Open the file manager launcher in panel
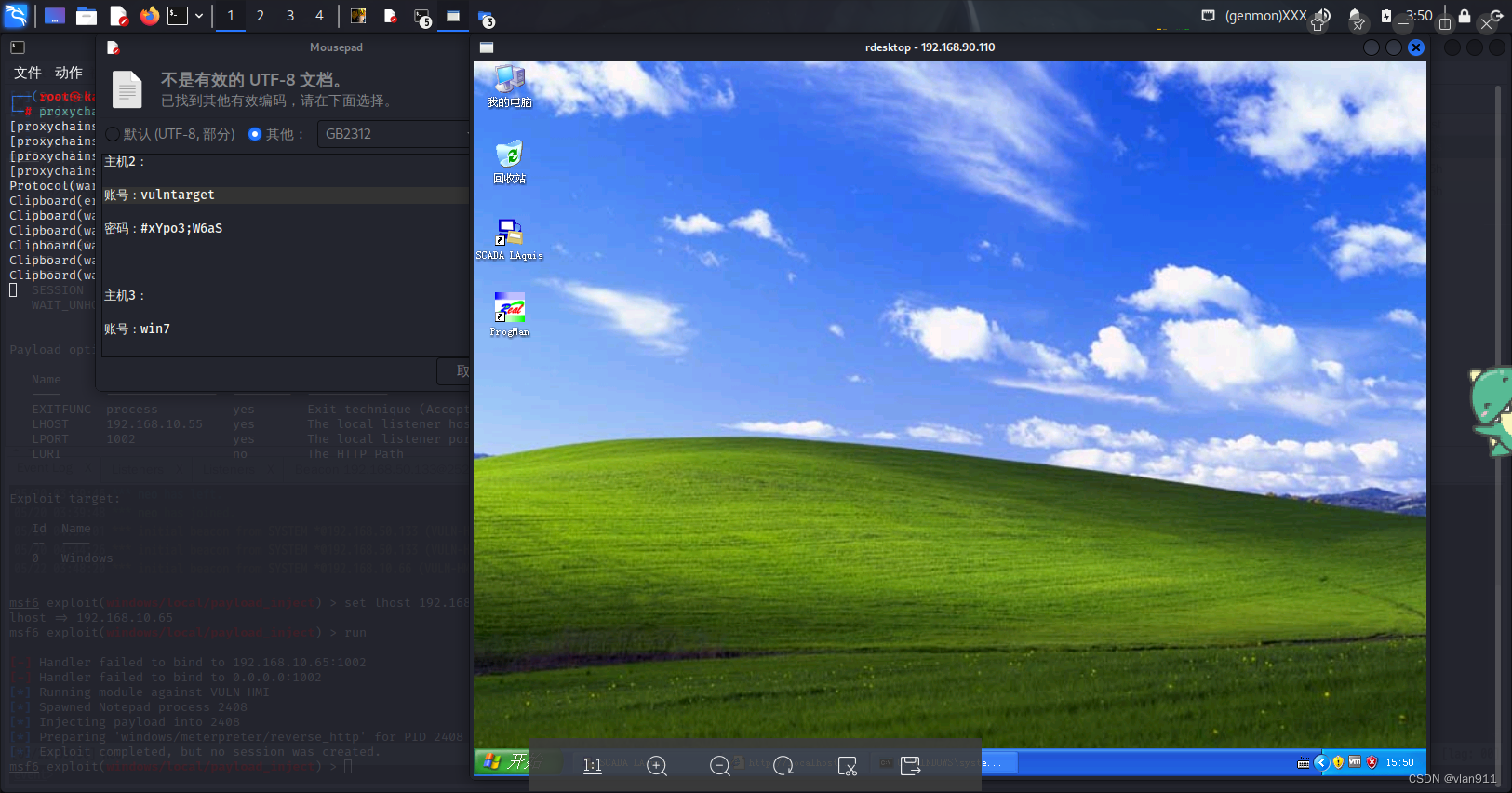This screenshot has height=793, width=1512. [87, 16]
